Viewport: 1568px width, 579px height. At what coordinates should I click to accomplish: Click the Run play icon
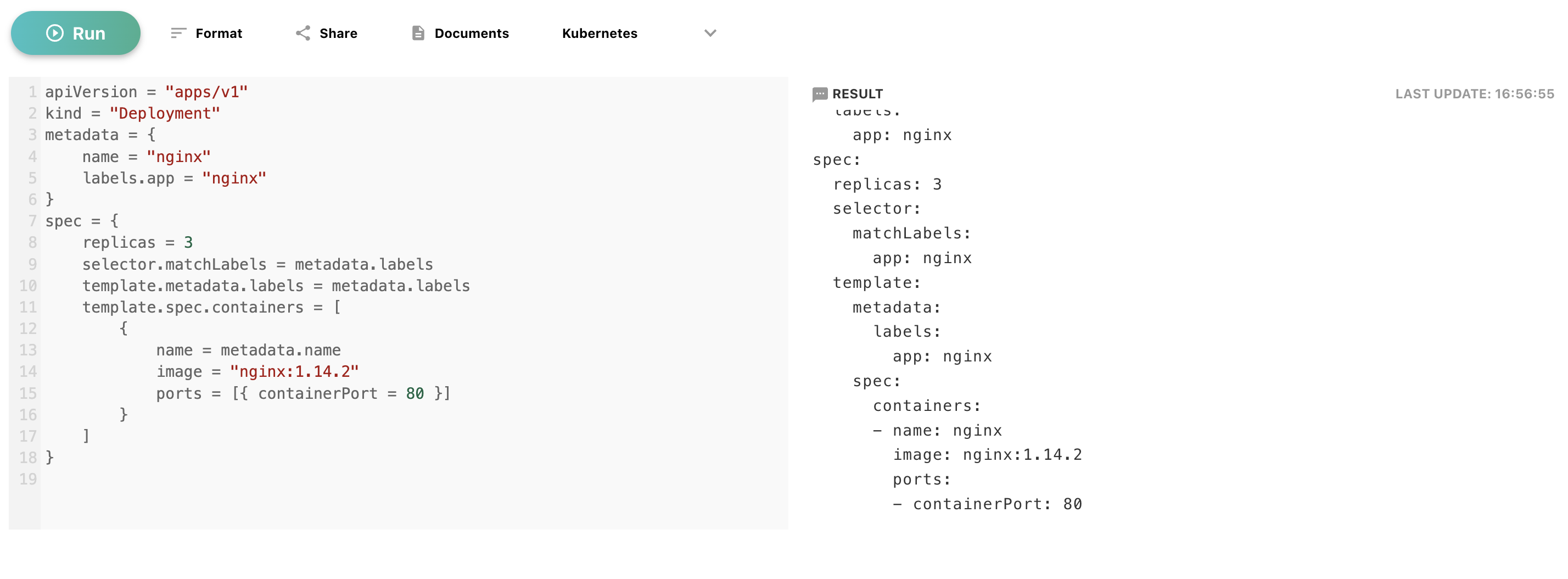click(x=55, y=33)
